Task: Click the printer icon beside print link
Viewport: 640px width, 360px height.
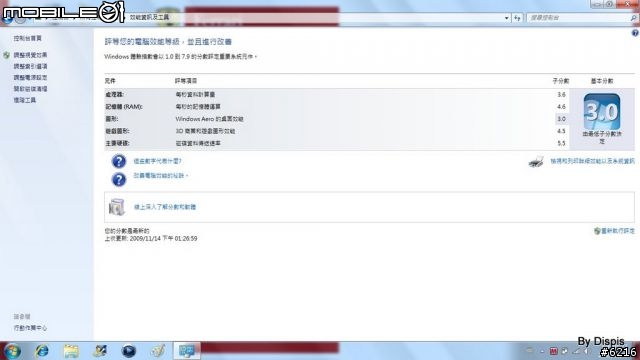Action: click(536, 162)
